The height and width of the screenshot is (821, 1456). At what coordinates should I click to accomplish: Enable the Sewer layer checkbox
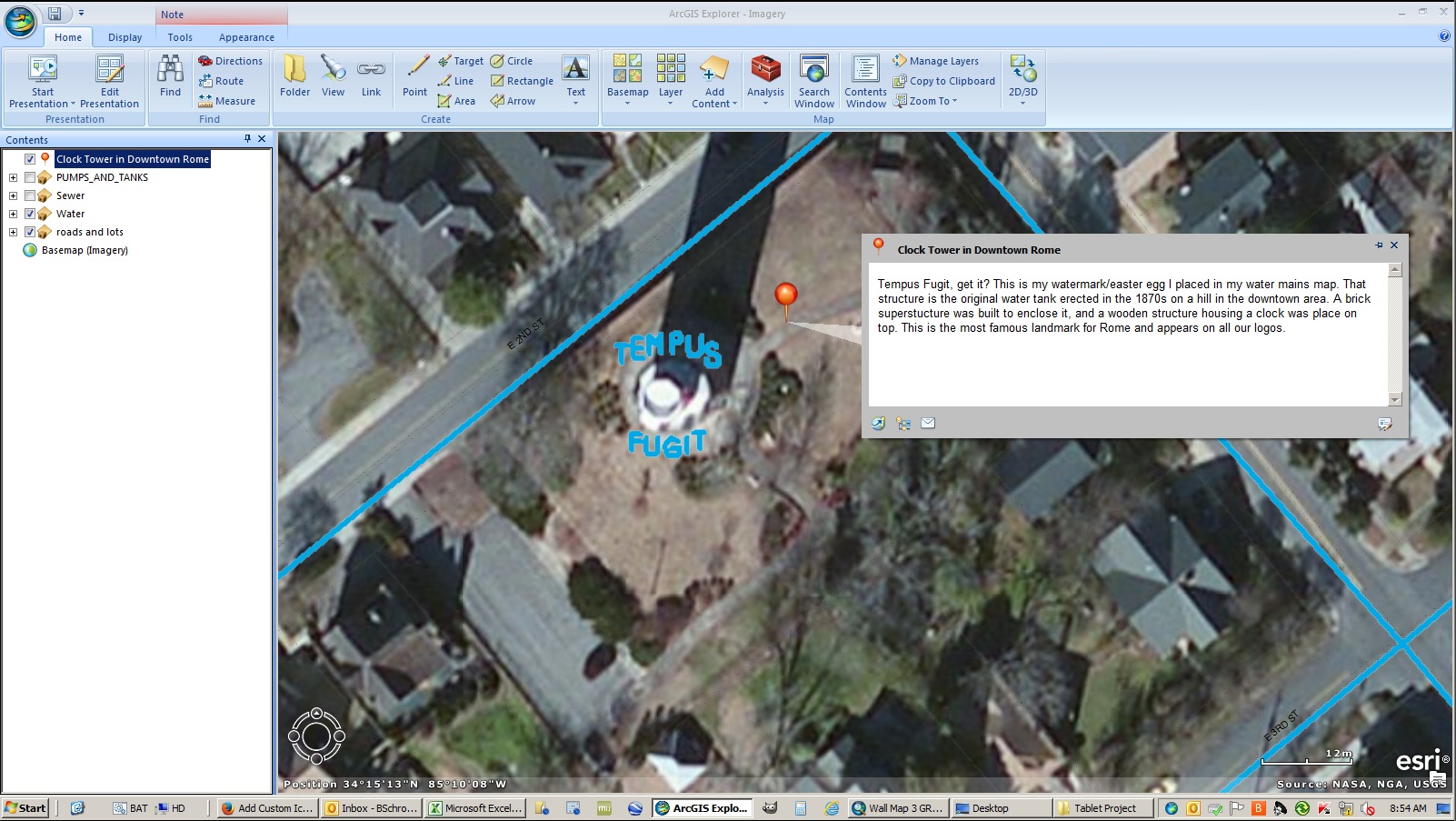30,195
